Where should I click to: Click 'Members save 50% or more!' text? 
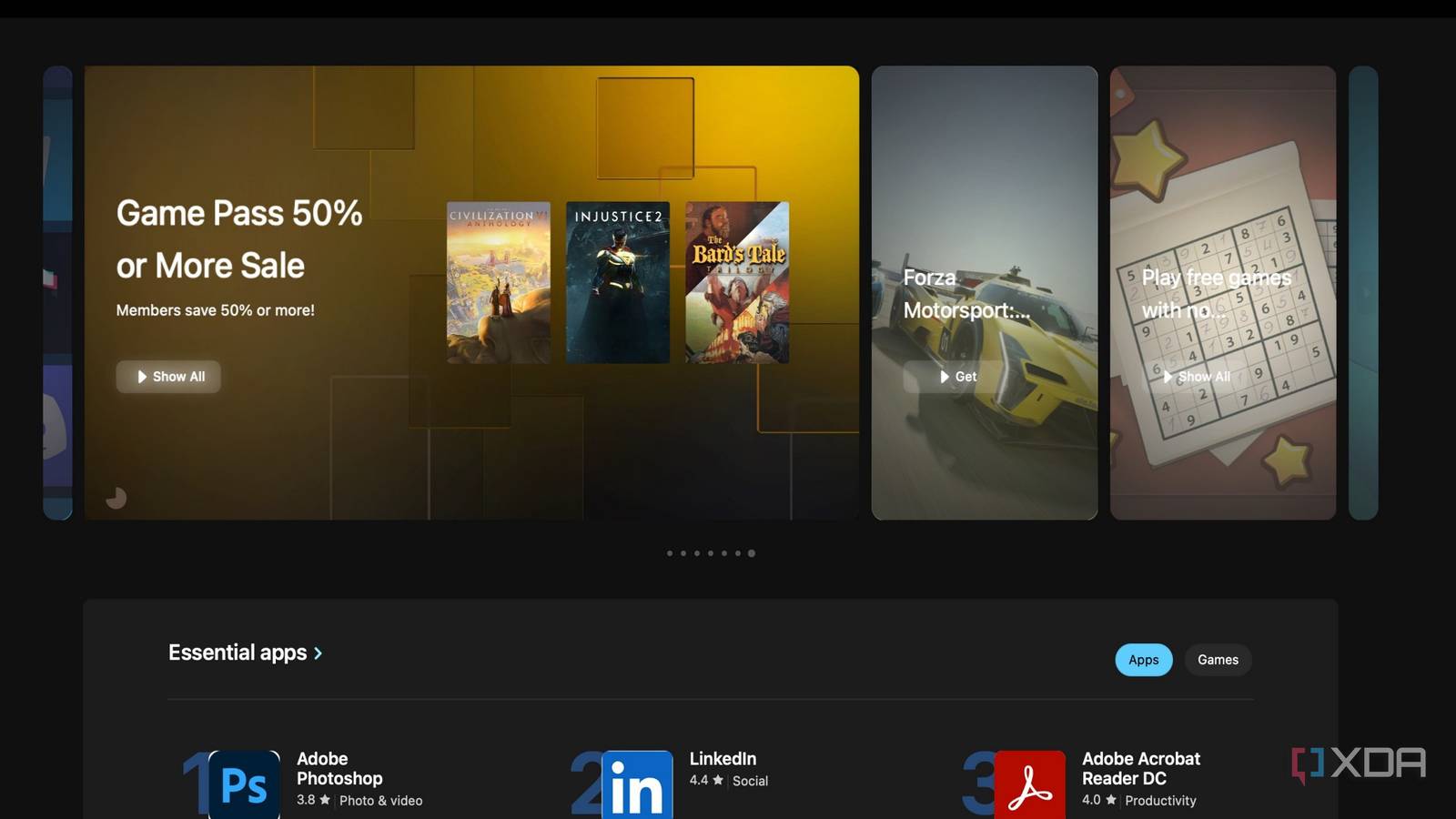(x=215, y=310)
